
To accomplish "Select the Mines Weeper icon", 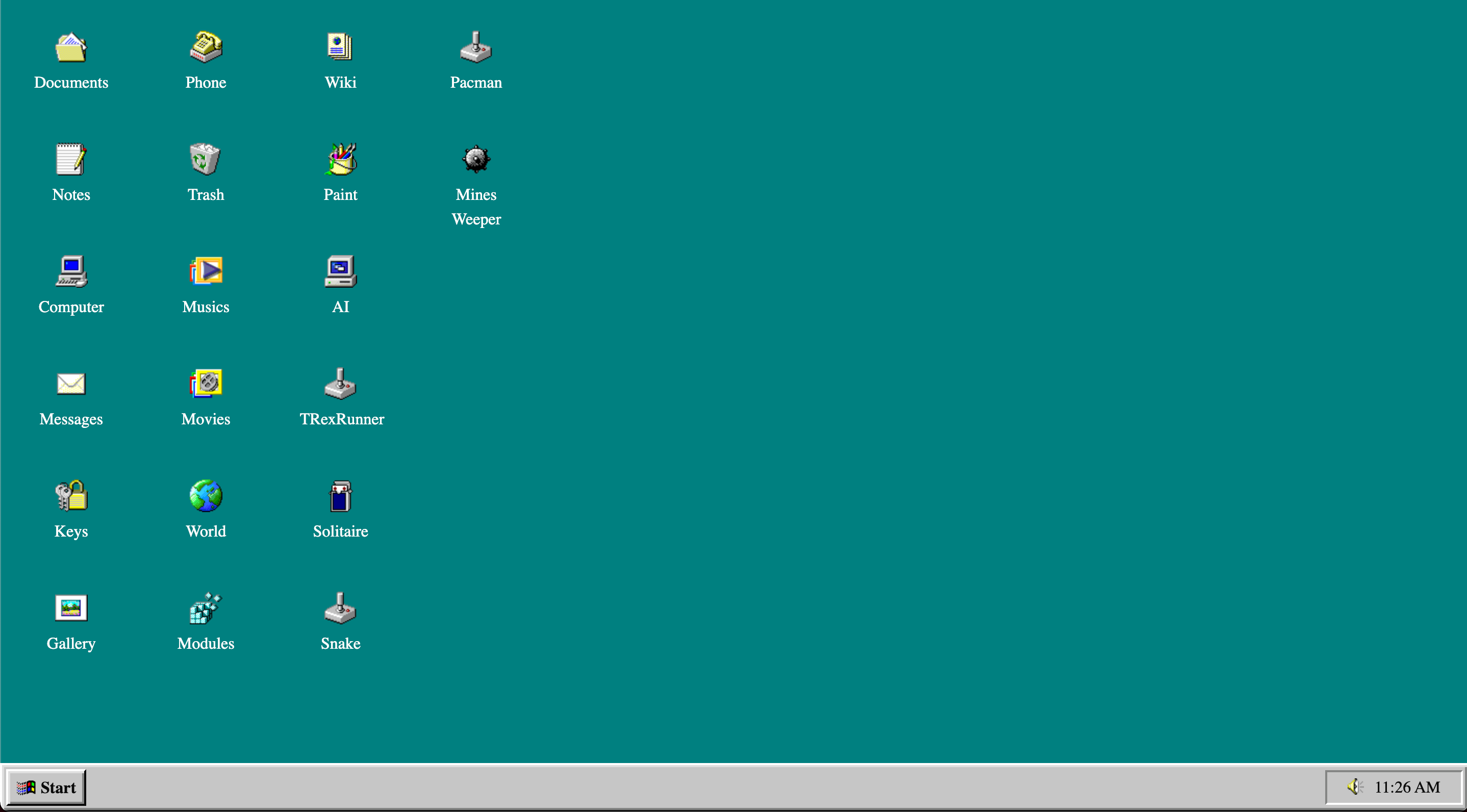I will coord(475,160).
